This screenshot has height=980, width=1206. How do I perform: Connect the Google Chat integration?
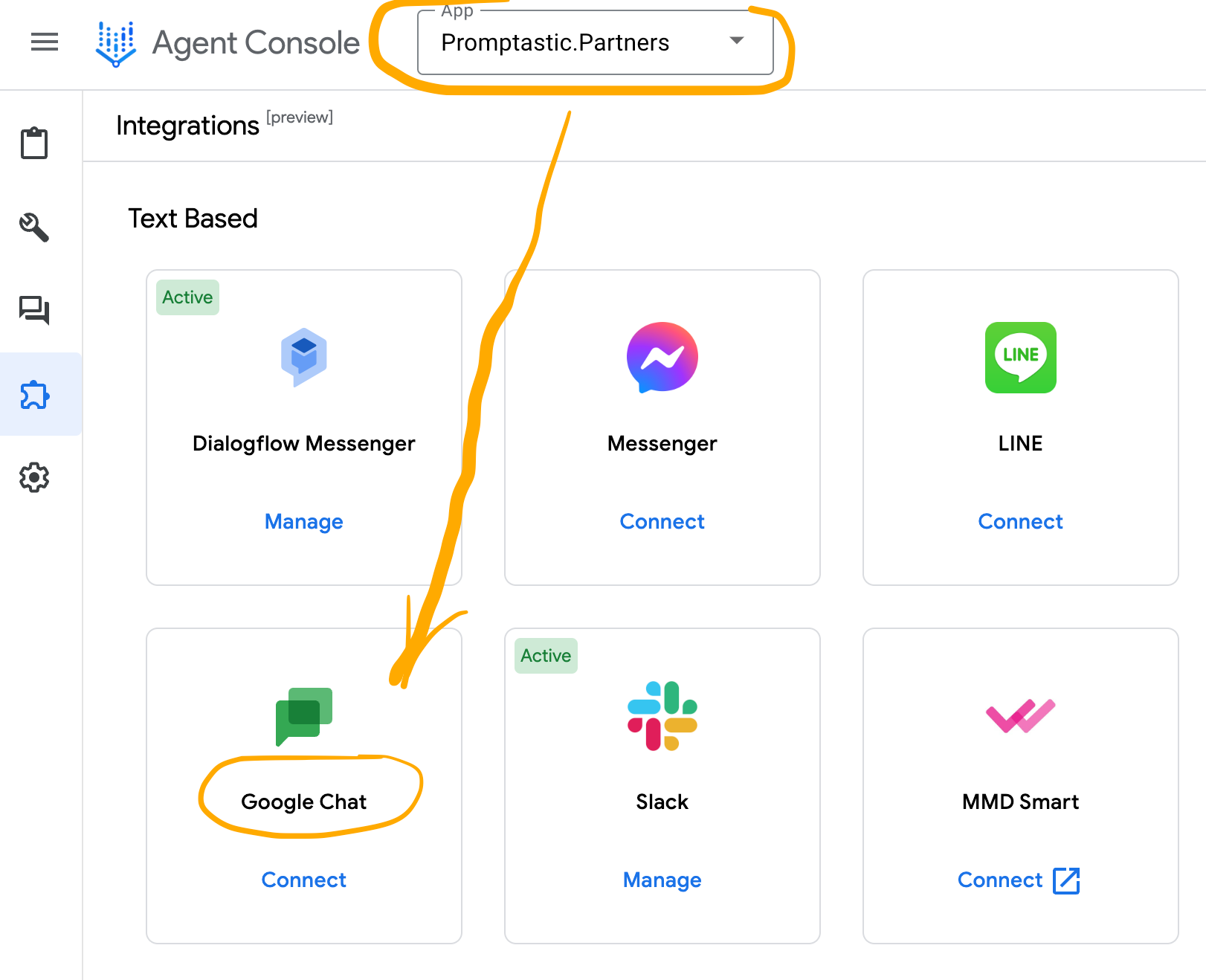pyautogui.click(x=303, y=880)
